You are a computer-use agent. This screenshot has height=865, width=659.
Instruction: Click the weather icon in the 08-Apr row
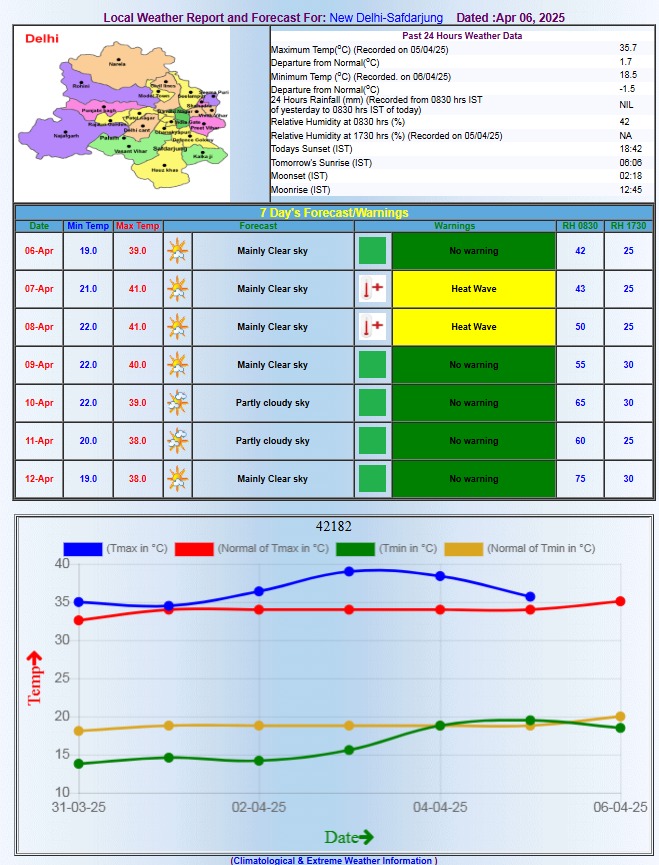pyautogui.click(x=178, y=327)
